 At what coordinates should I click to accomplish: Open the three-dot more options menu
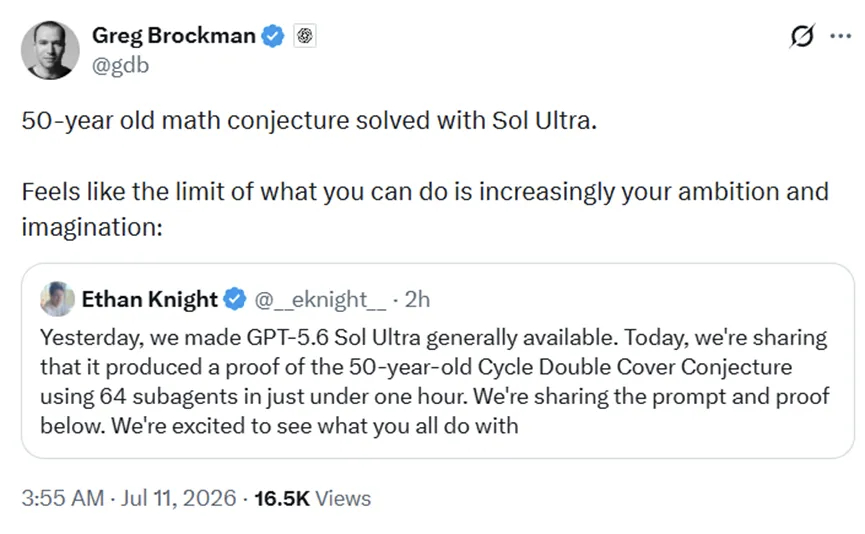point(840,36)
